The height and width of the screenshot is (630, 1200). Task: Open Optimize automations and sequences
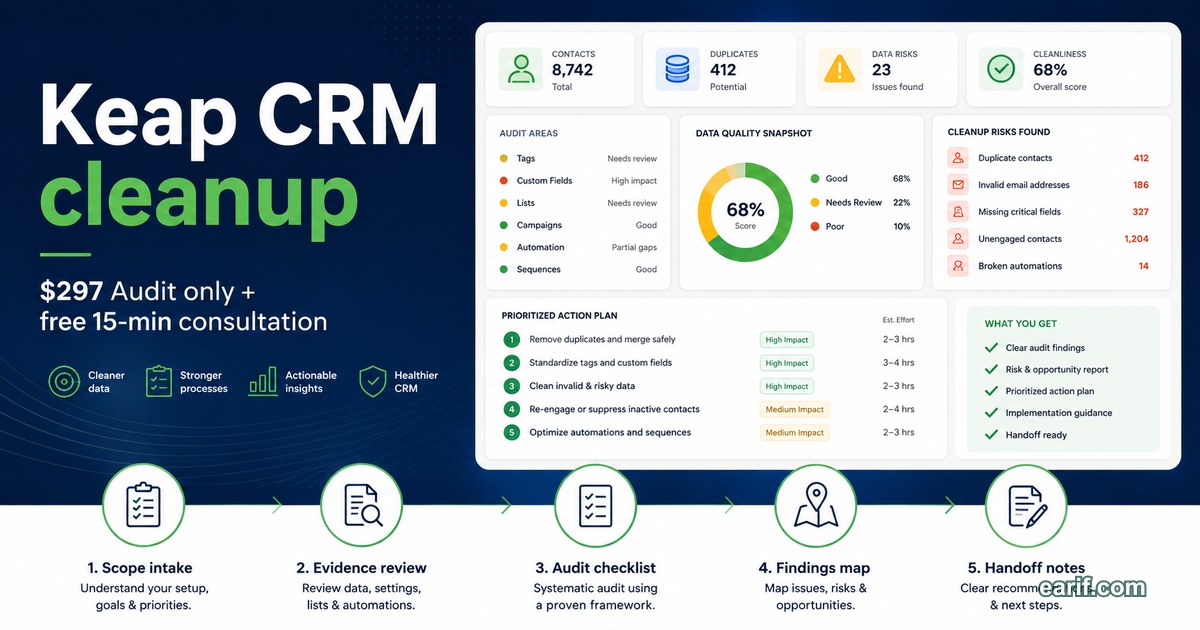[610, 432]
